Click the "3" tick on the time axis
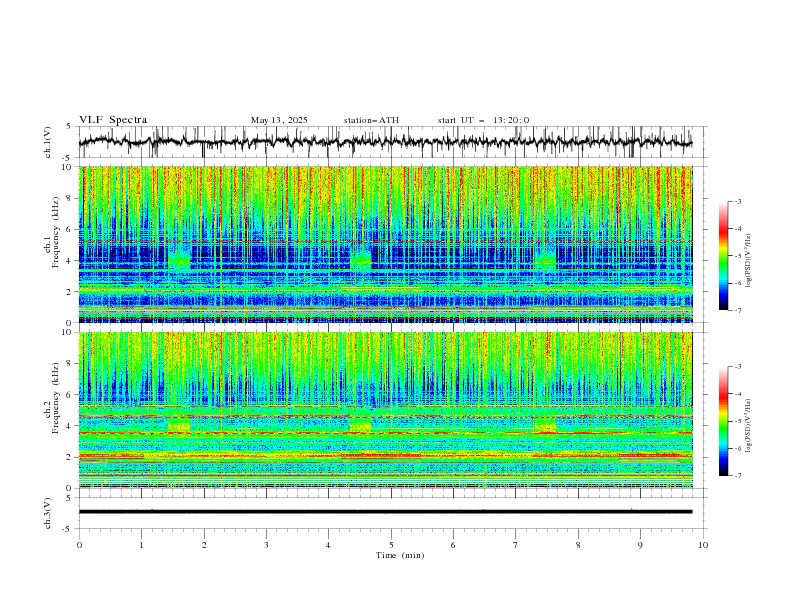 coord(266,545)
